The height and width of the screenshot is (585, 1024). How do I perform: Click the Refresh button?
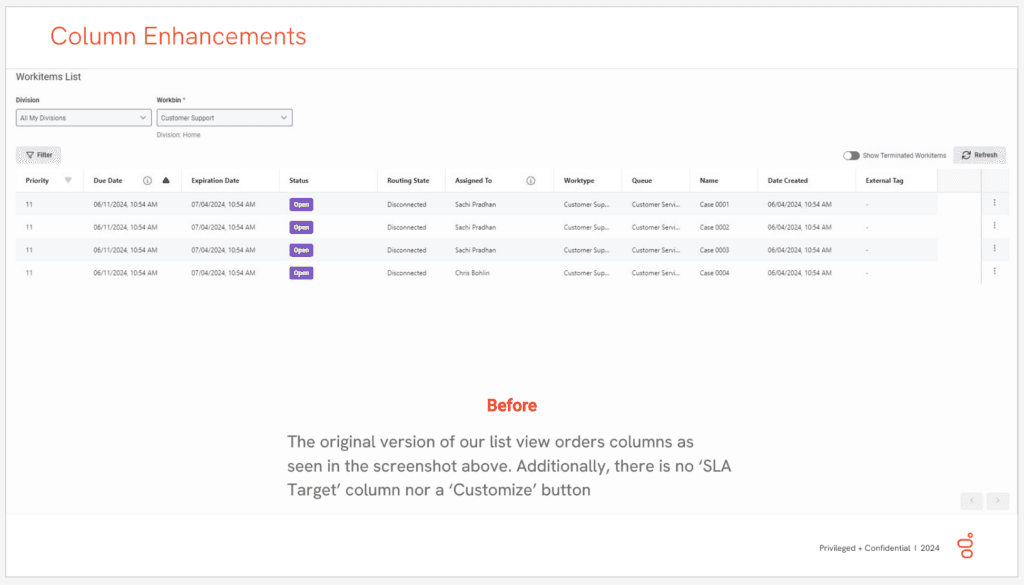979,155
